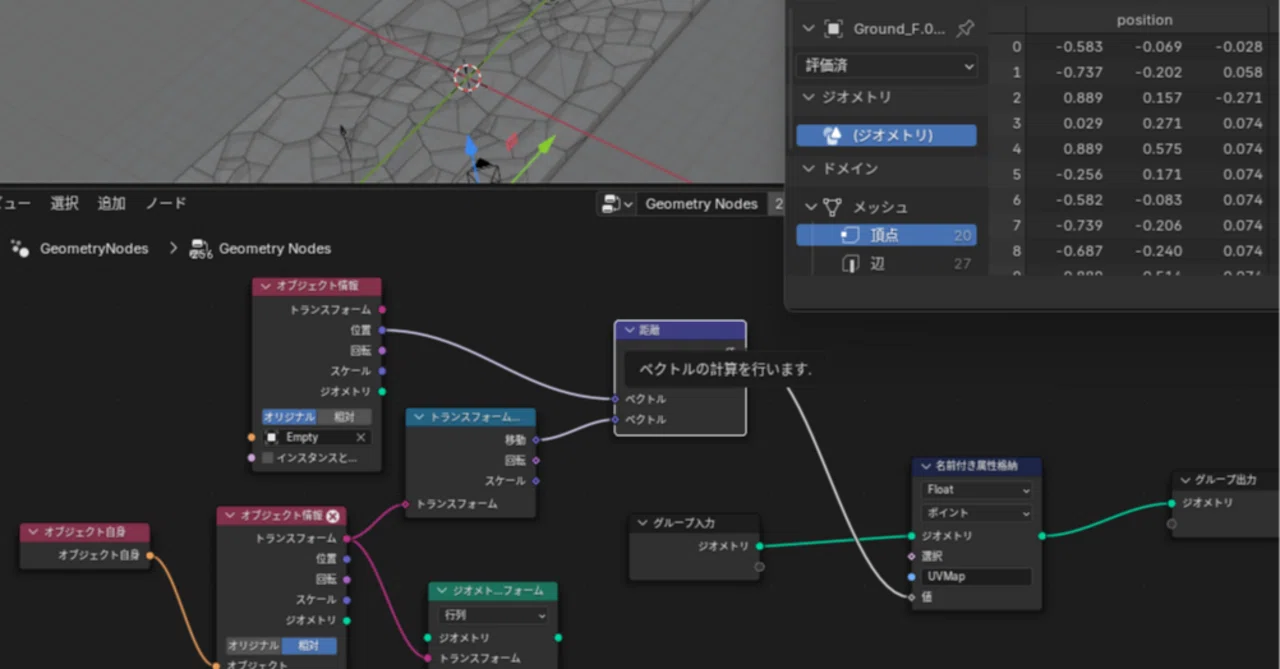Enable the インスタンスと... checkbox
The width and height of the screenshot is (1280, 669).
(x=268, y=458)
